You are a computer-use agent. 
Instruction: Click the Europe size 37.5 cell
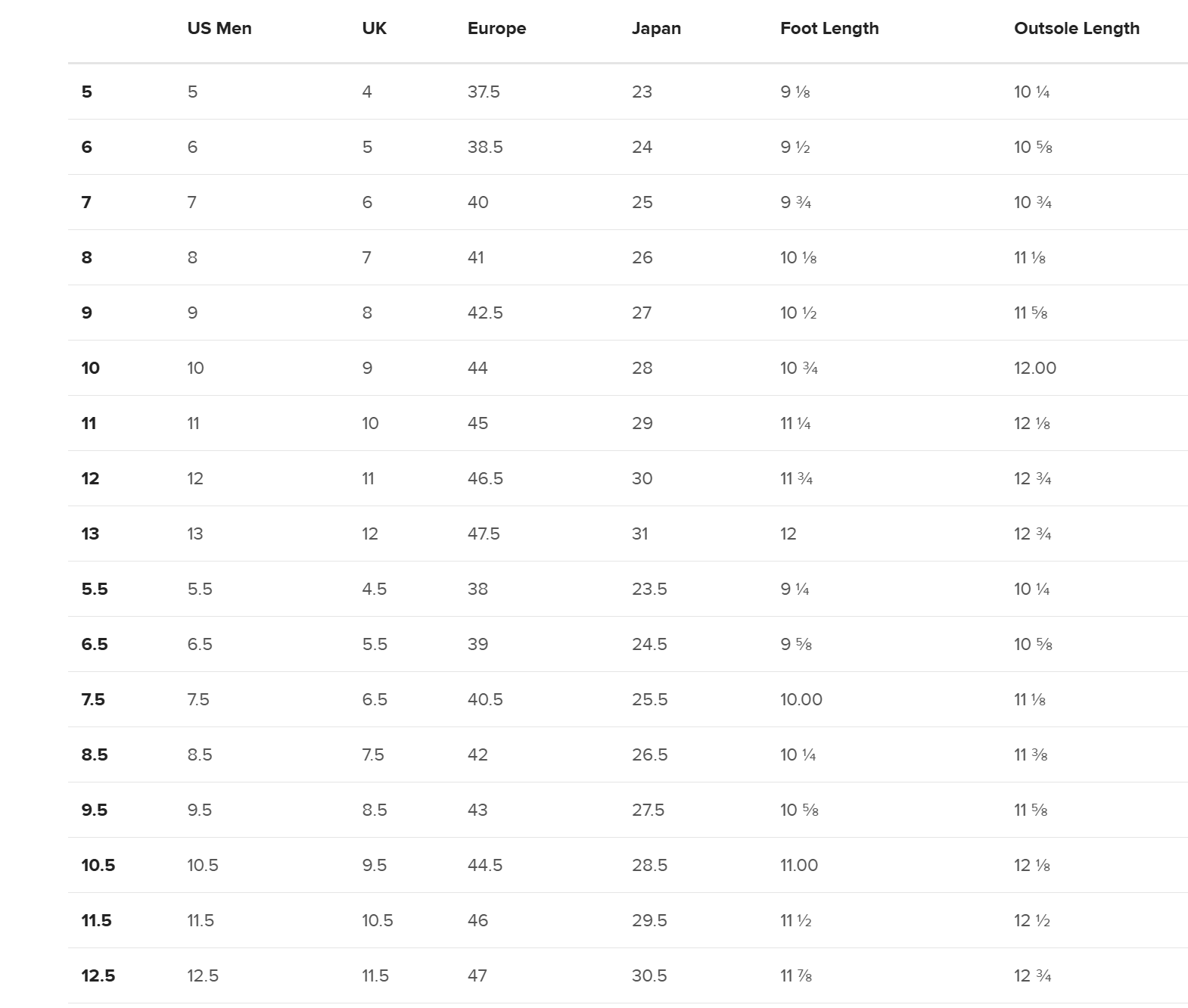(x=484, y=92)
